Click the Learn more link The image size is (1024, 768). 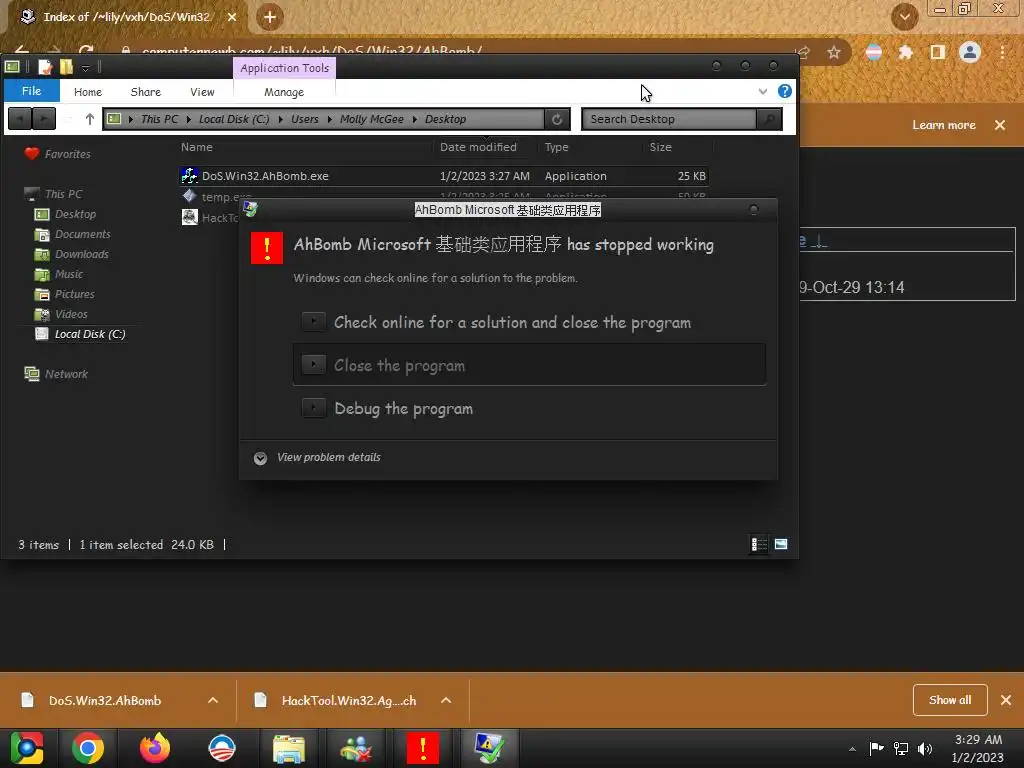pyautogui.click(x=944, y=125)
